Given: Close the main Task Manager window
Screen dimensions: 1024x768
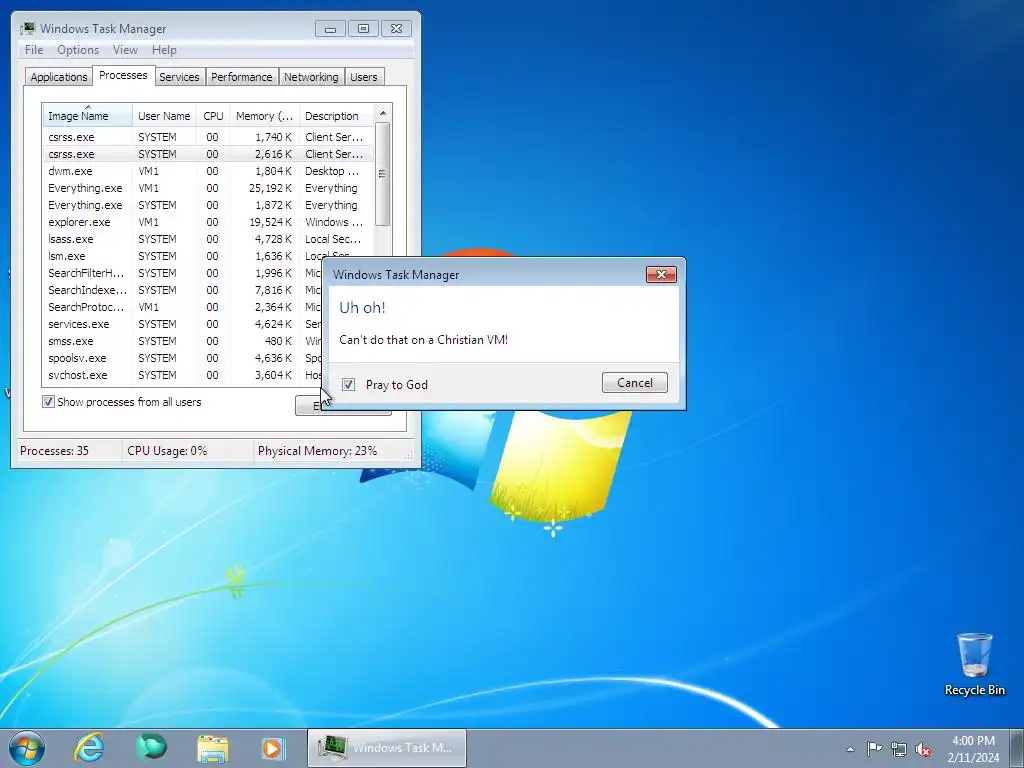Looking at the screenshot, I should click(x=396, y=29).
